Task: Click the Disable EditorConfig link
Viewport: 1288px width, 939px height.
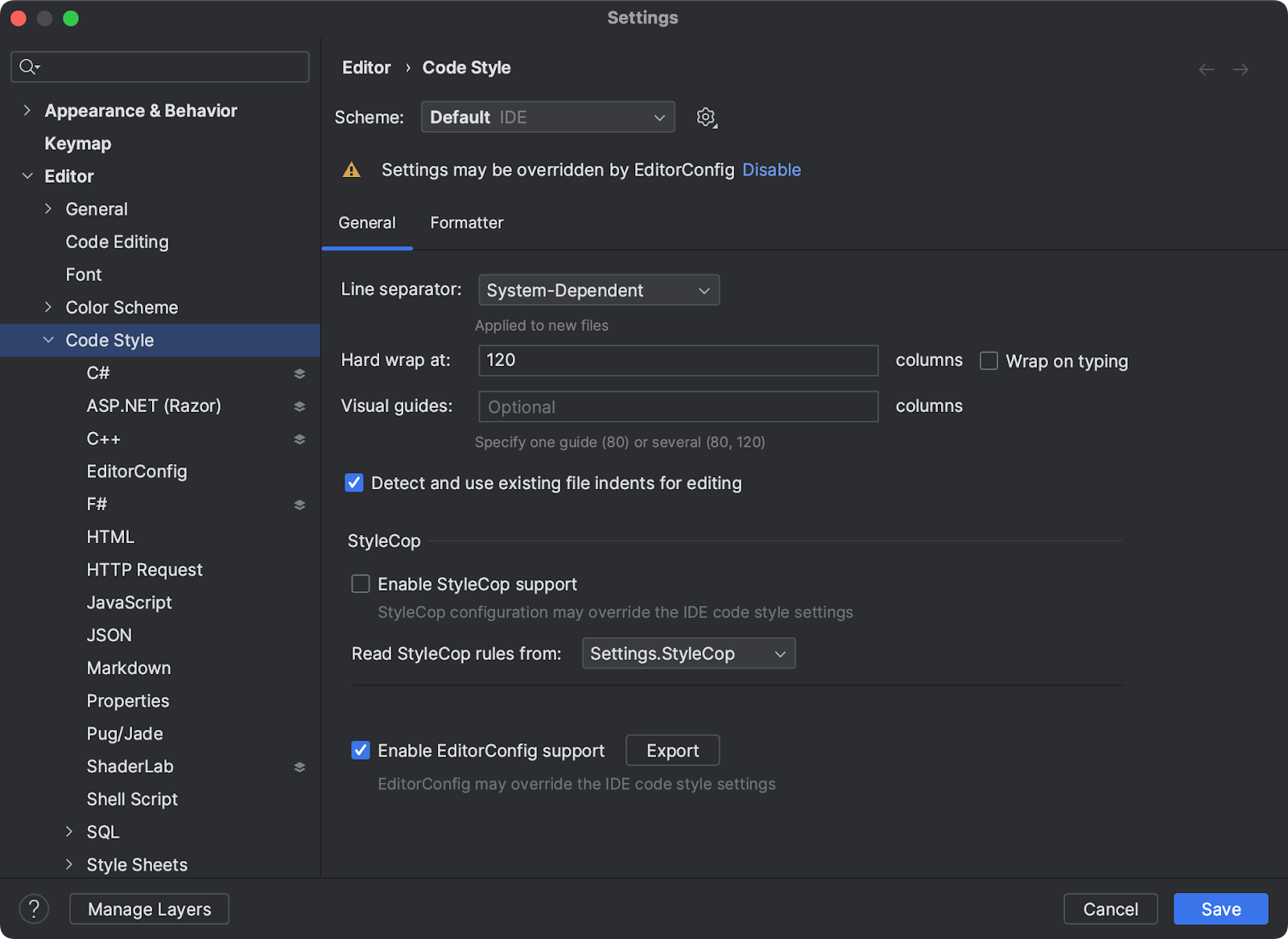Action: pos(771,170)
